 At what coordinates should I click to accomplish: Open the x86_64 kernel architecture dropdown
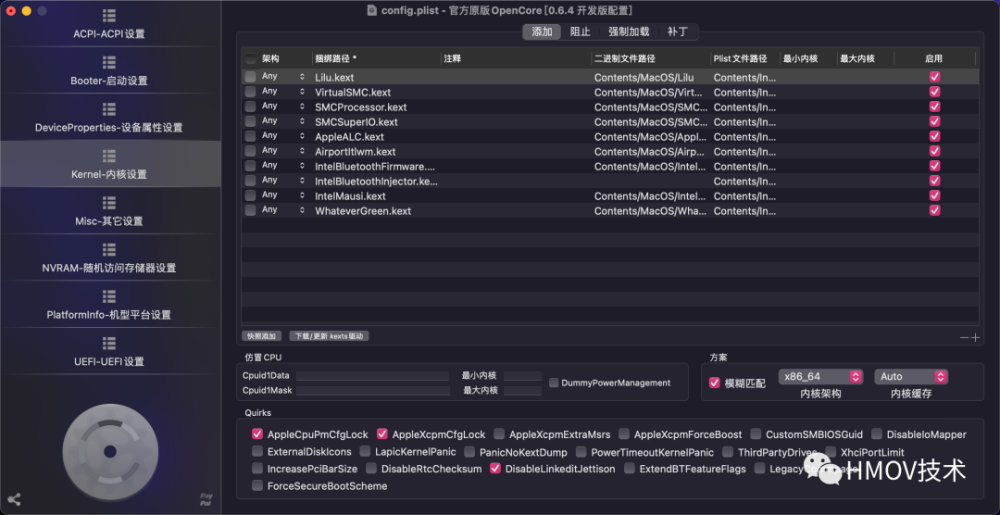pyautogui.click(x=821, y=377)
